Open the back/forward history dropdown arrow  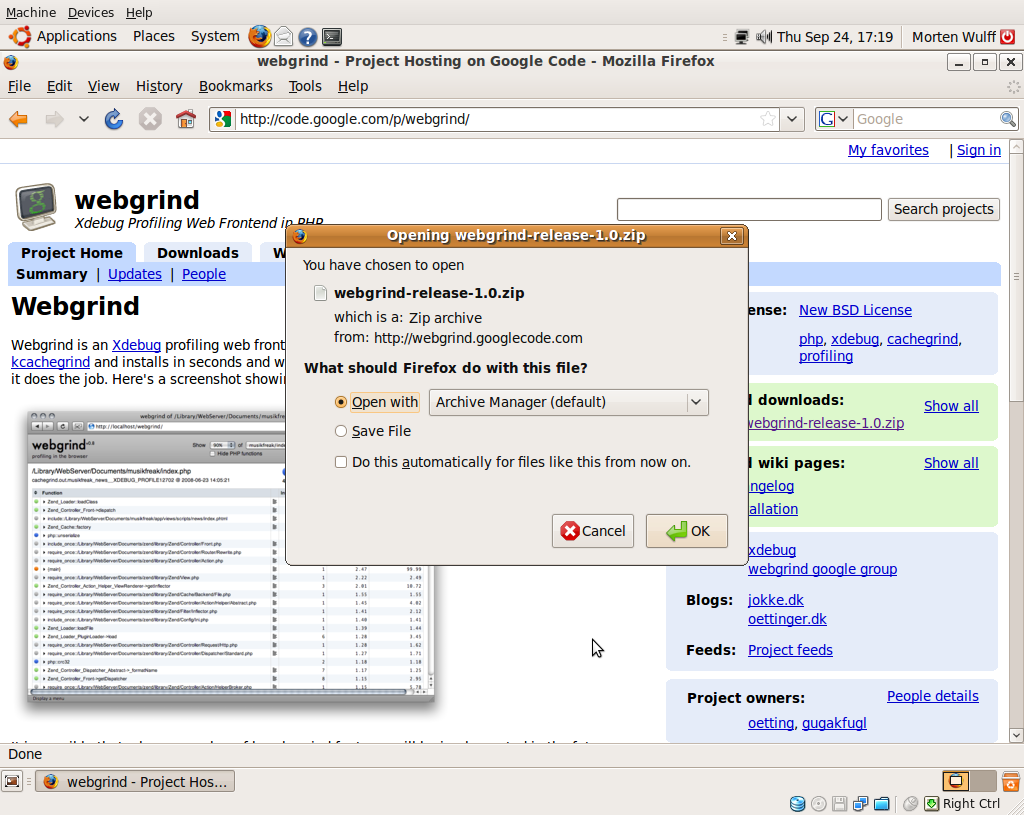pos(84,120)
